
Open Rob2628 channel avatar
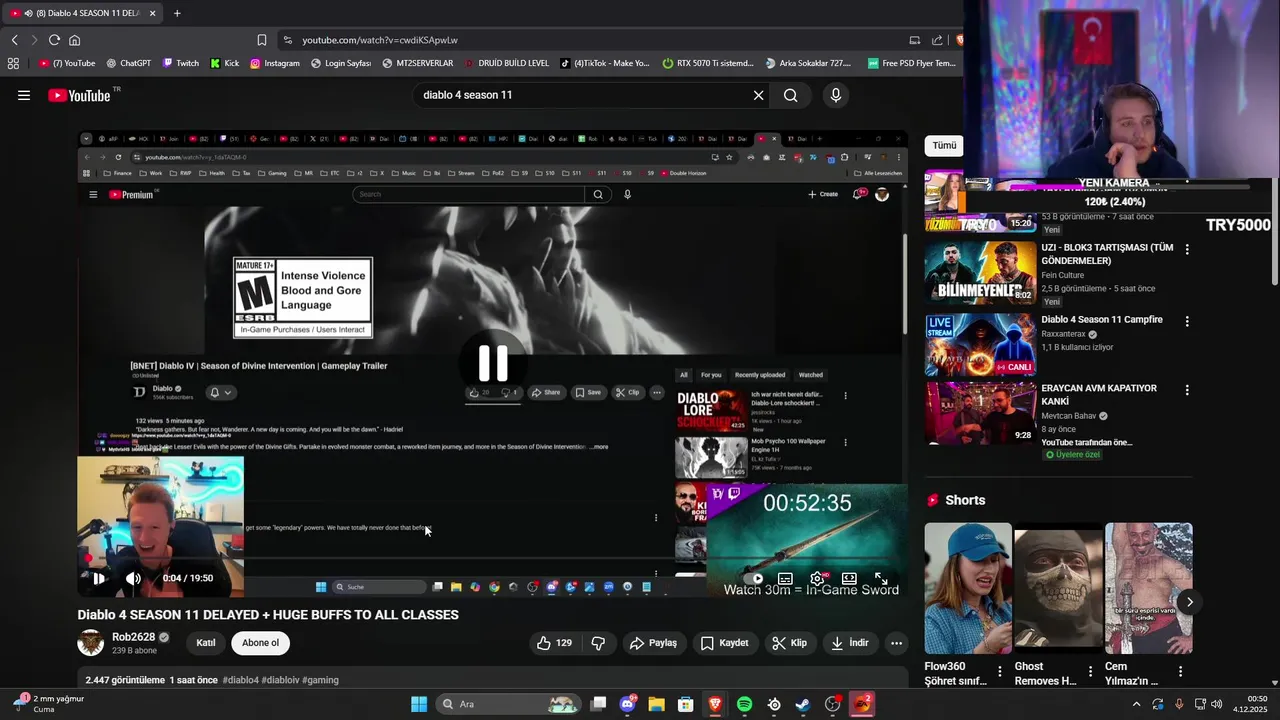coord(91,643)
